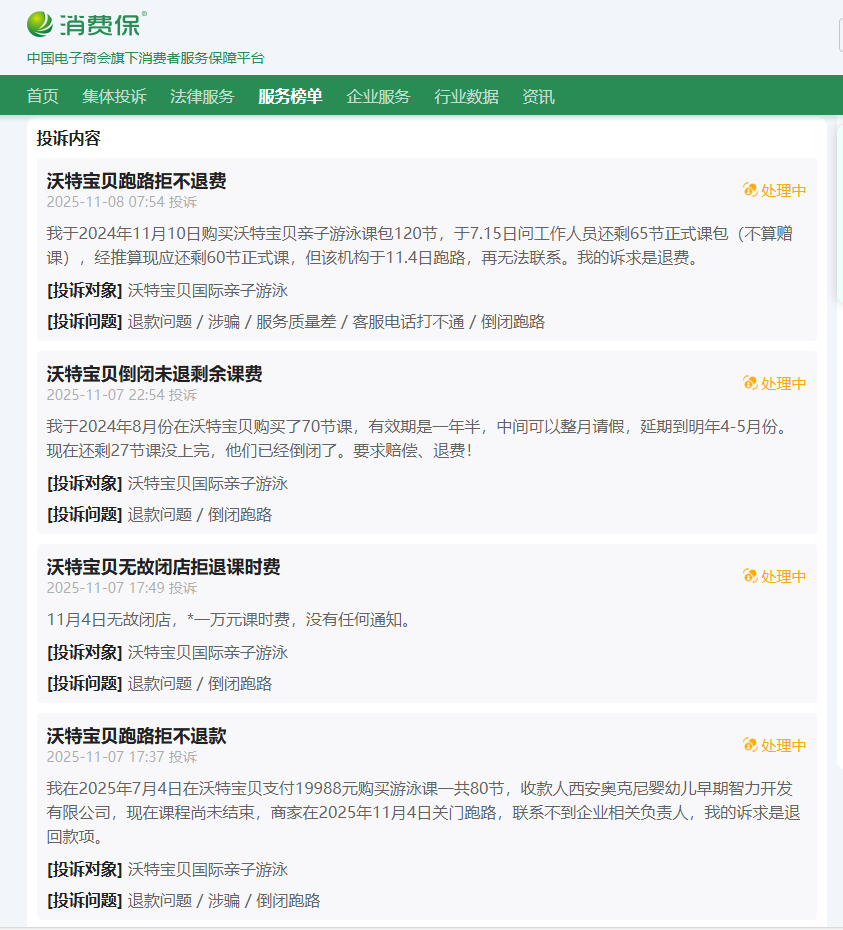Open complaint titled 沃特宝贝倒闭未退剩余课费
Image resolution: width=843 pixels, height=930 pixels.
[x=154, y=374]
